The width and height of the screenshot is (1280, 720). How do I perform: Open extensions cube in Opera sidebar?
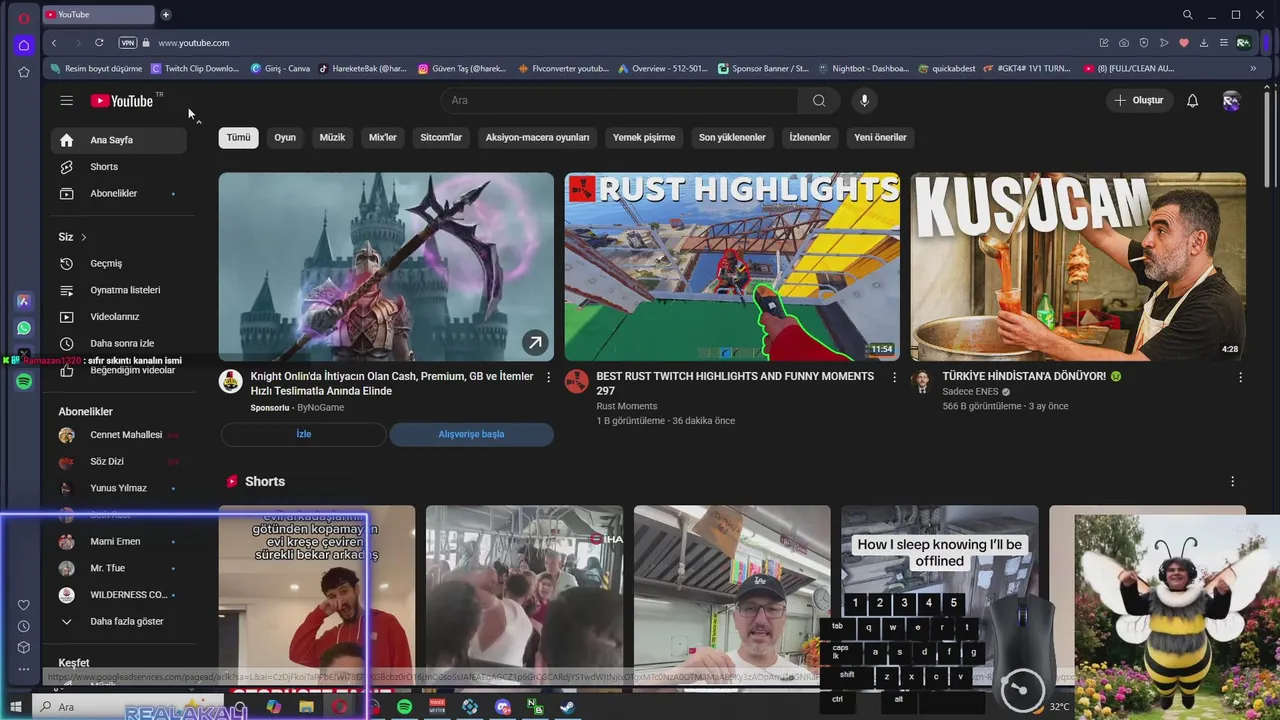24,647
